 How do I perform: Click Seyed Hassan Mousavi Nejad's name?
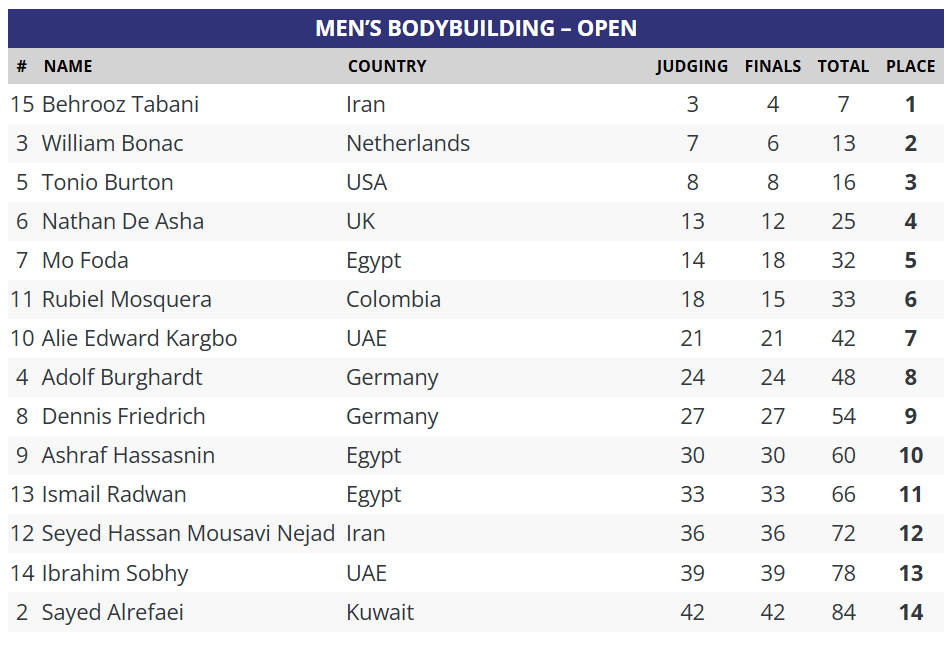(x=188, y=534)
